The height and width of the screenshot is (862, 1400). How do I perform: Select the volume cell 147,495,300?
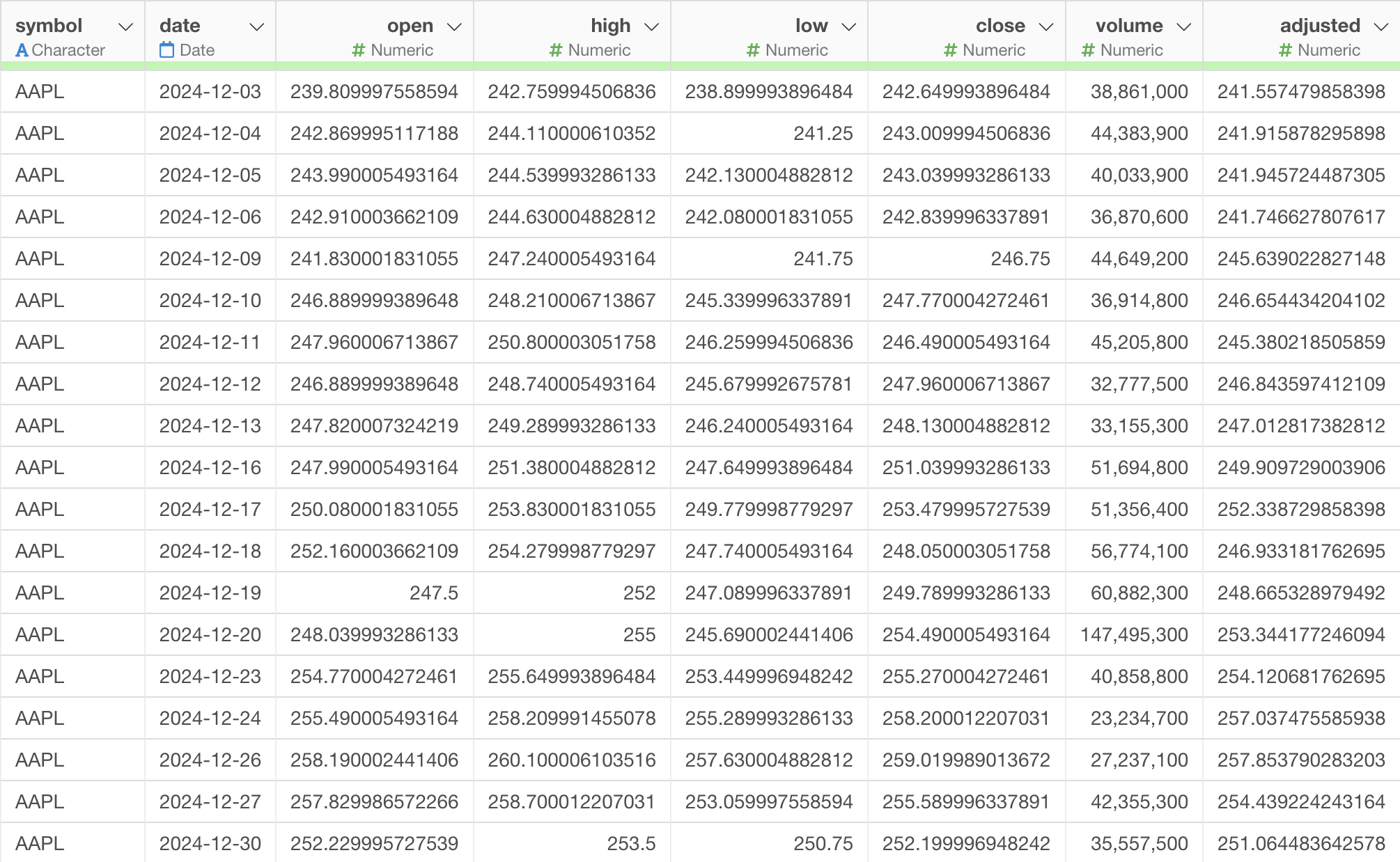1133,634
